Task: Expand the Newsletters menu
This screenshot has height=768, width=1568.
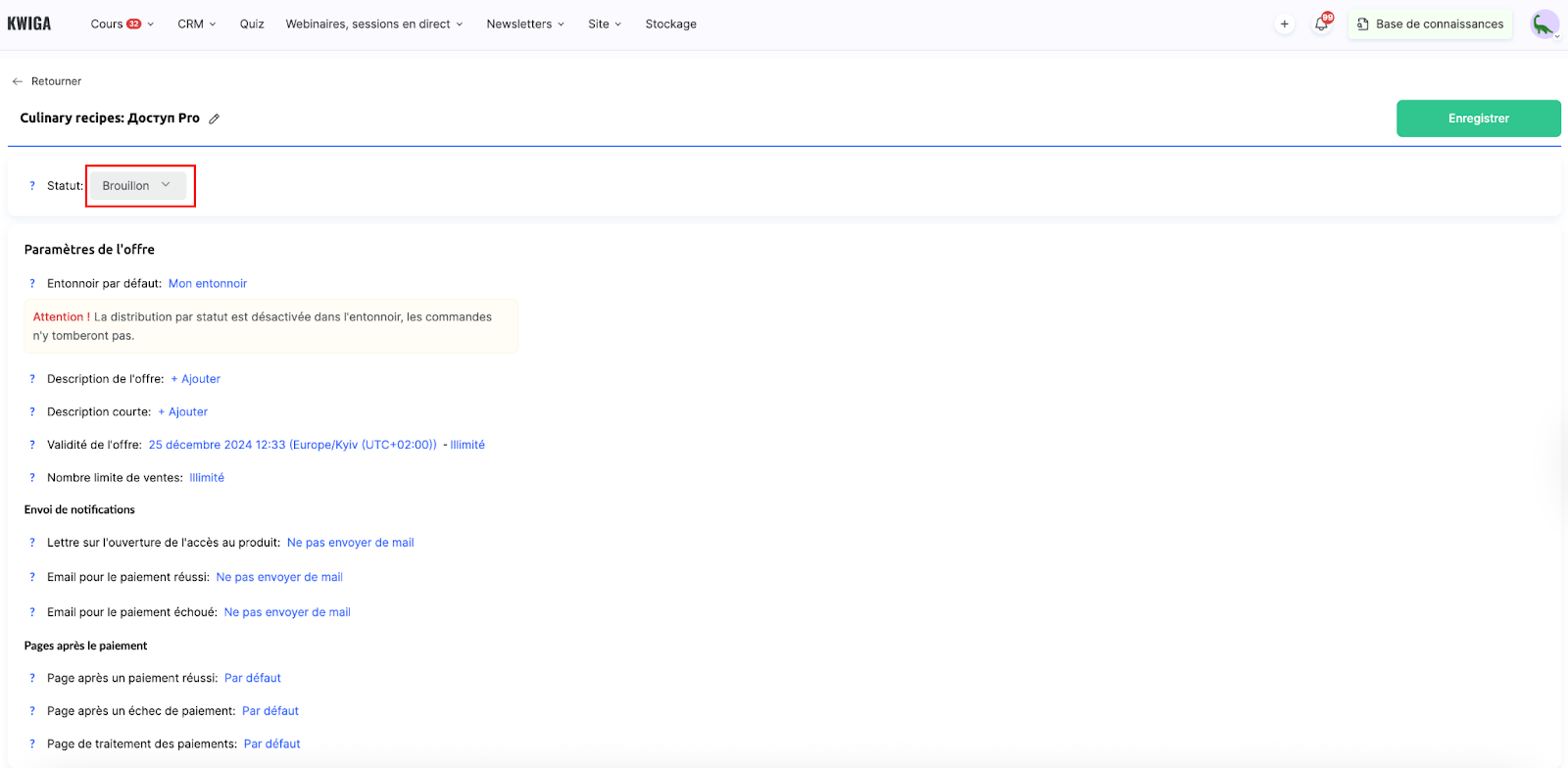Action: [524, 24]
